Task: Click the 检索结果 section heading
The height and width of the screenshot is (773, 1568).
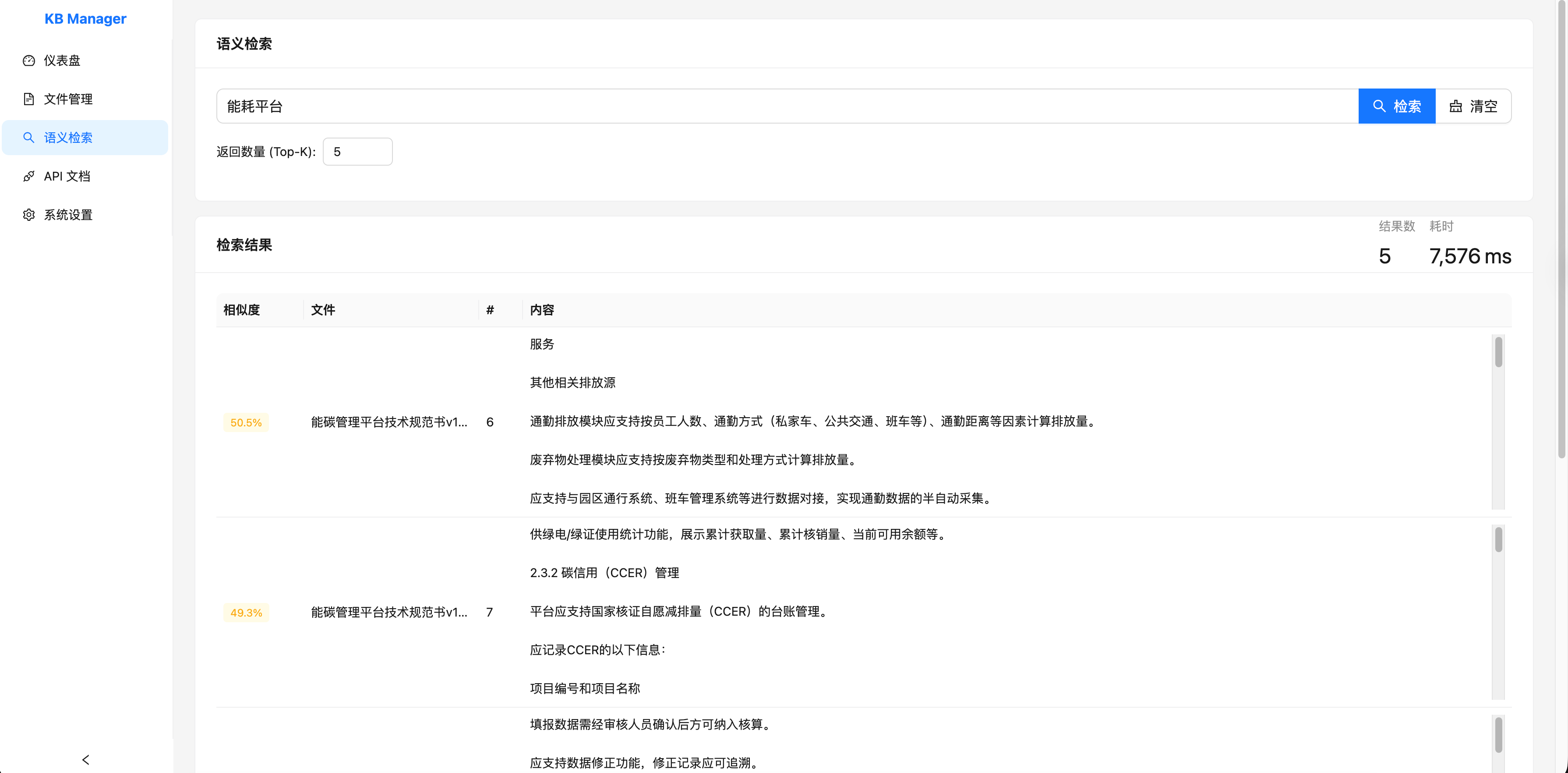Action: (244, 245)
